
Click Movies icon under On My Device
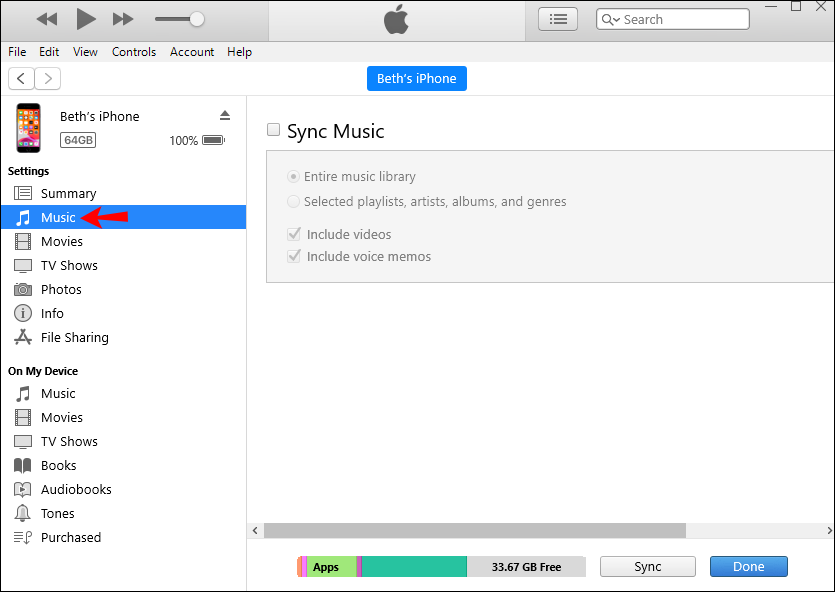click(22, 417)
